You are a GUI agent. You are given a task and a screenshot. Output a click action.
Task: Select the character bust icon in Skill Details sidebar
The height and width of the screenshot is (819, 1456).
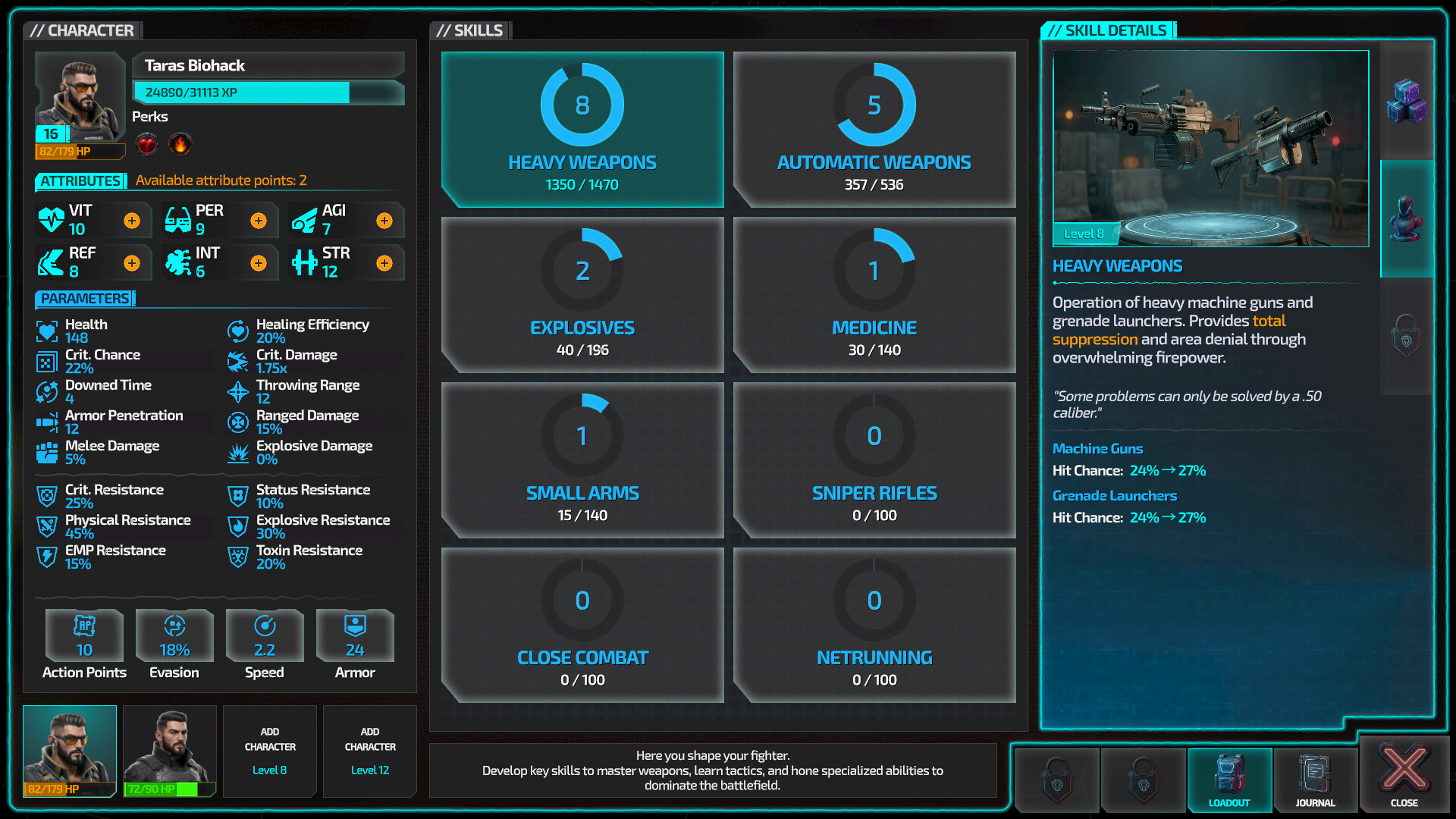1407,216
